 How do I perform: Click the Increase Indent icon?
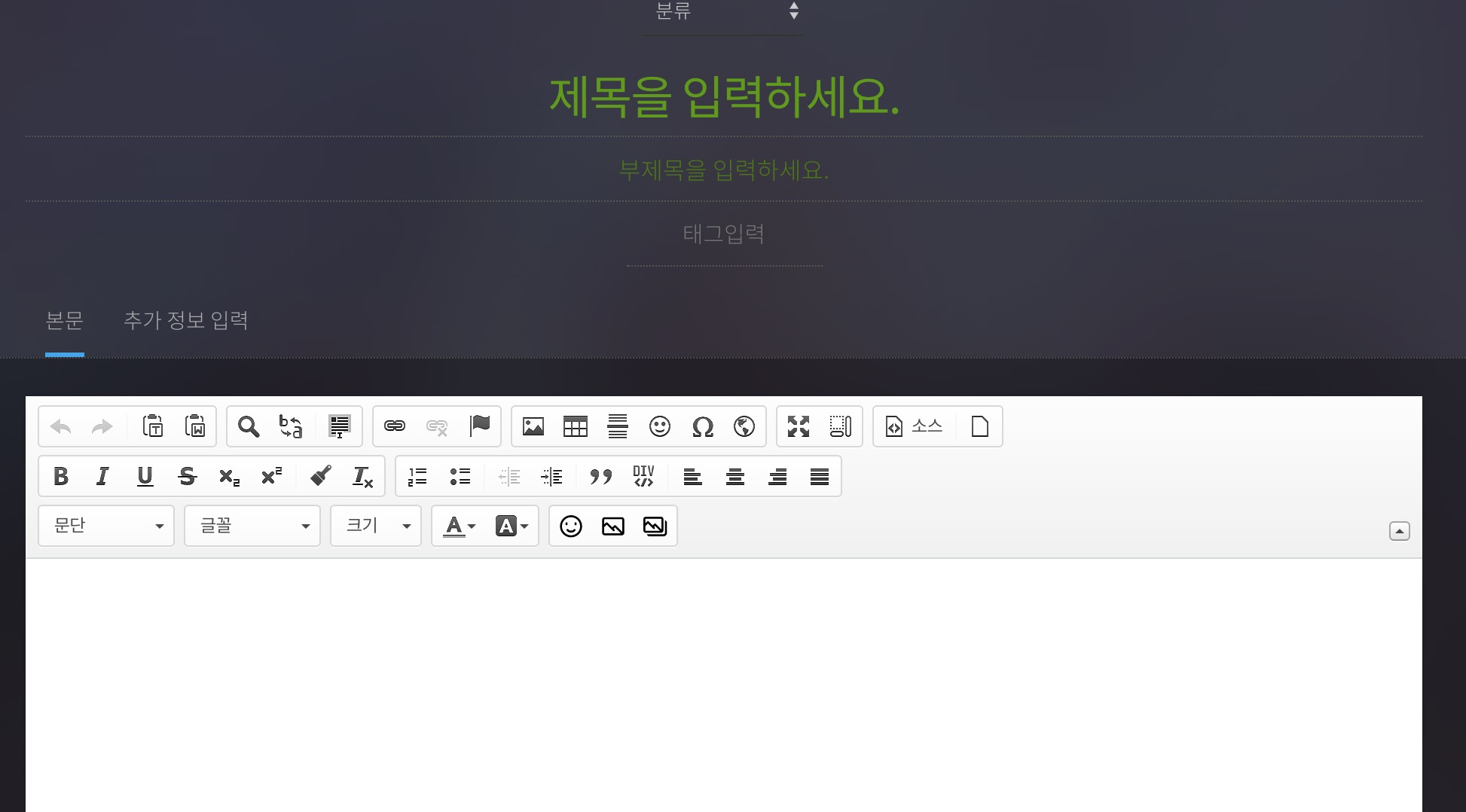551,476
